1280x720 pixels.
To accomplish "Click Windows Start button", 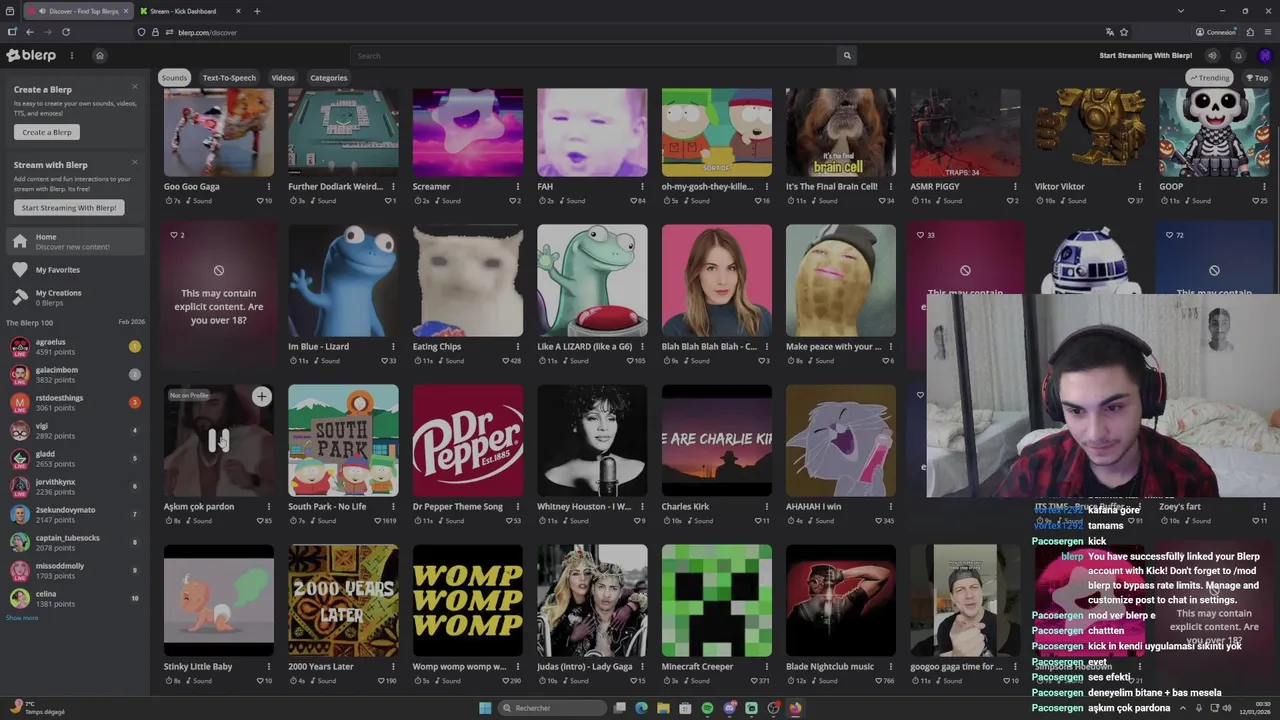I will pos(485,708).
